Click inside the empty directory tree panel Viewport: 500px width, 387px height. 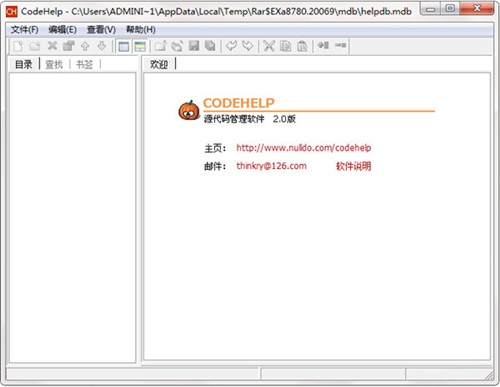(73, 217)
